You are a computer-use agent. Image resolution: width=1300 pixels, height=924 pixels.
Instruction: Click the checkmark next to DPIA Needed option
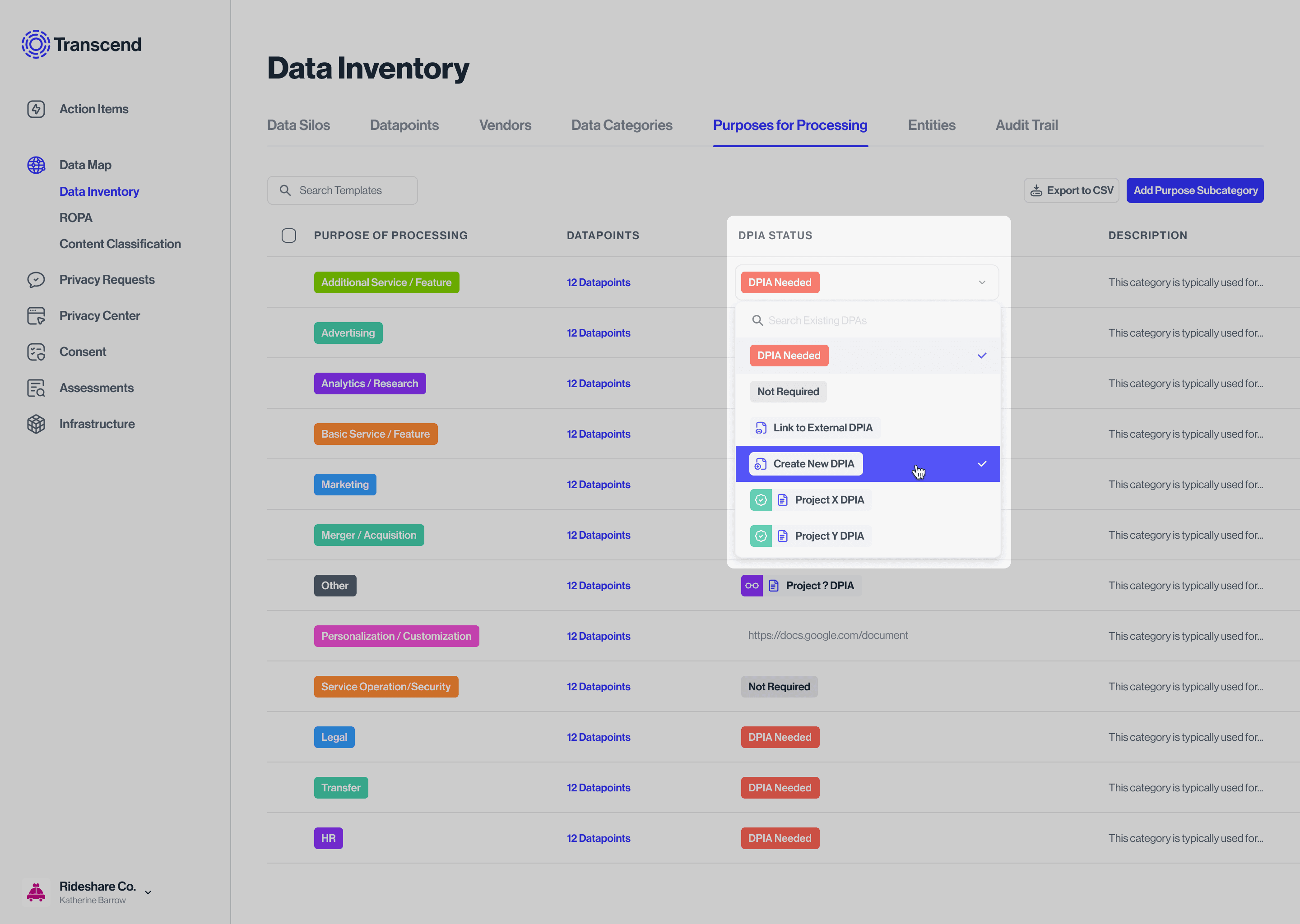pyautogui.click(x=981, y=355)
